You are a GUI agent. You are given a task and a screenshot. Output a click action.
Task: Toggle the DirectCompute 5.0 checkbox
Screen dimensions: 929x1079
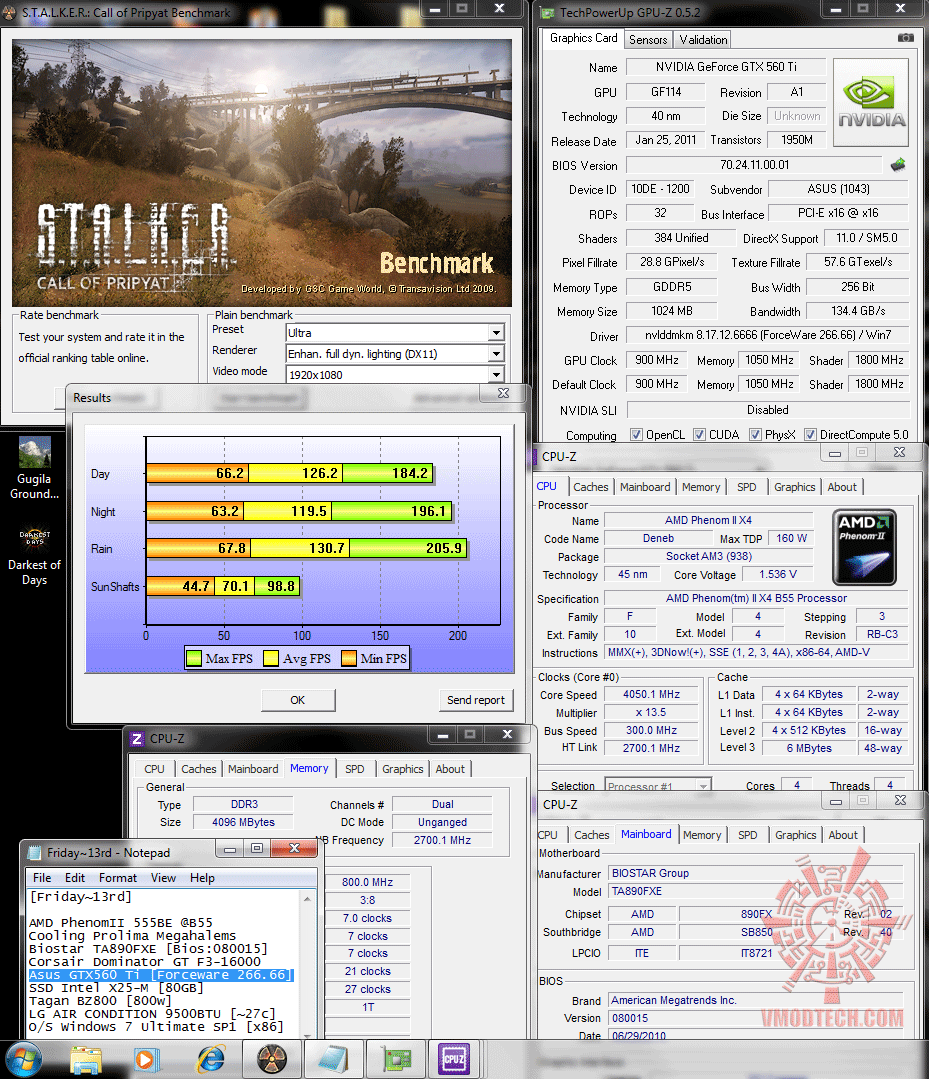(x=811, y=434)
